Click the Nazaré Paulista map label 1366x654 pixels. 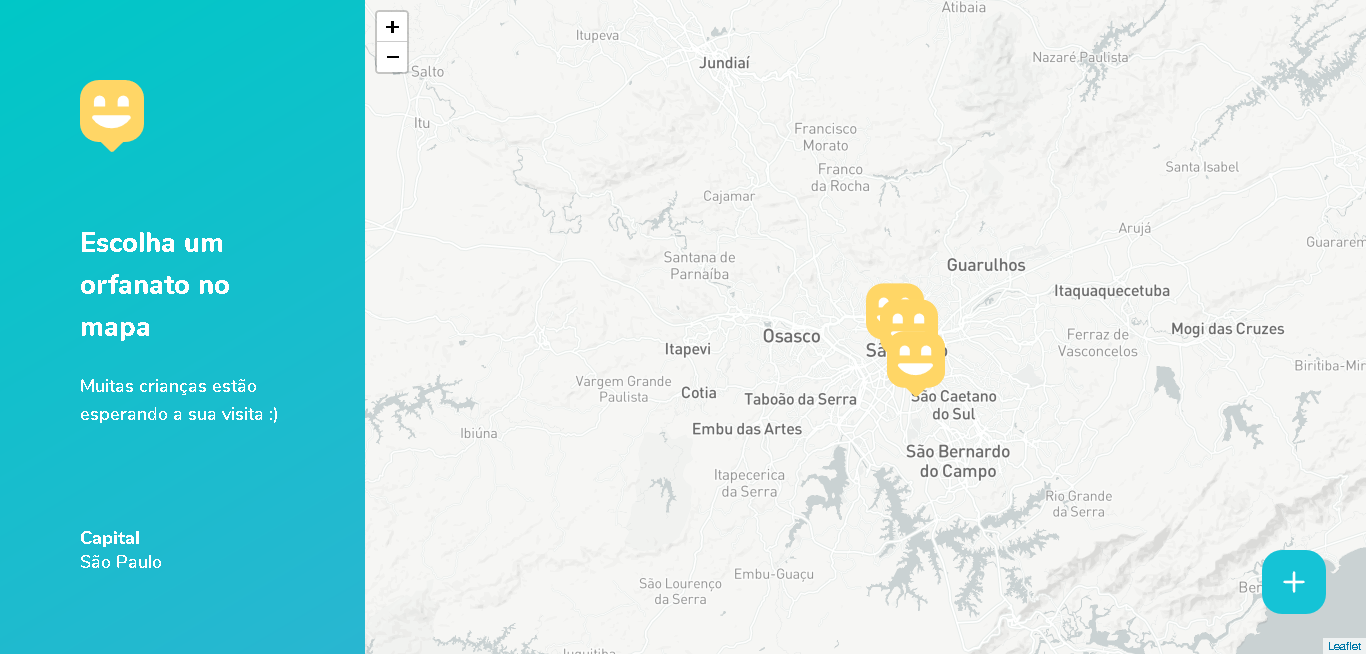(1080, 58)
